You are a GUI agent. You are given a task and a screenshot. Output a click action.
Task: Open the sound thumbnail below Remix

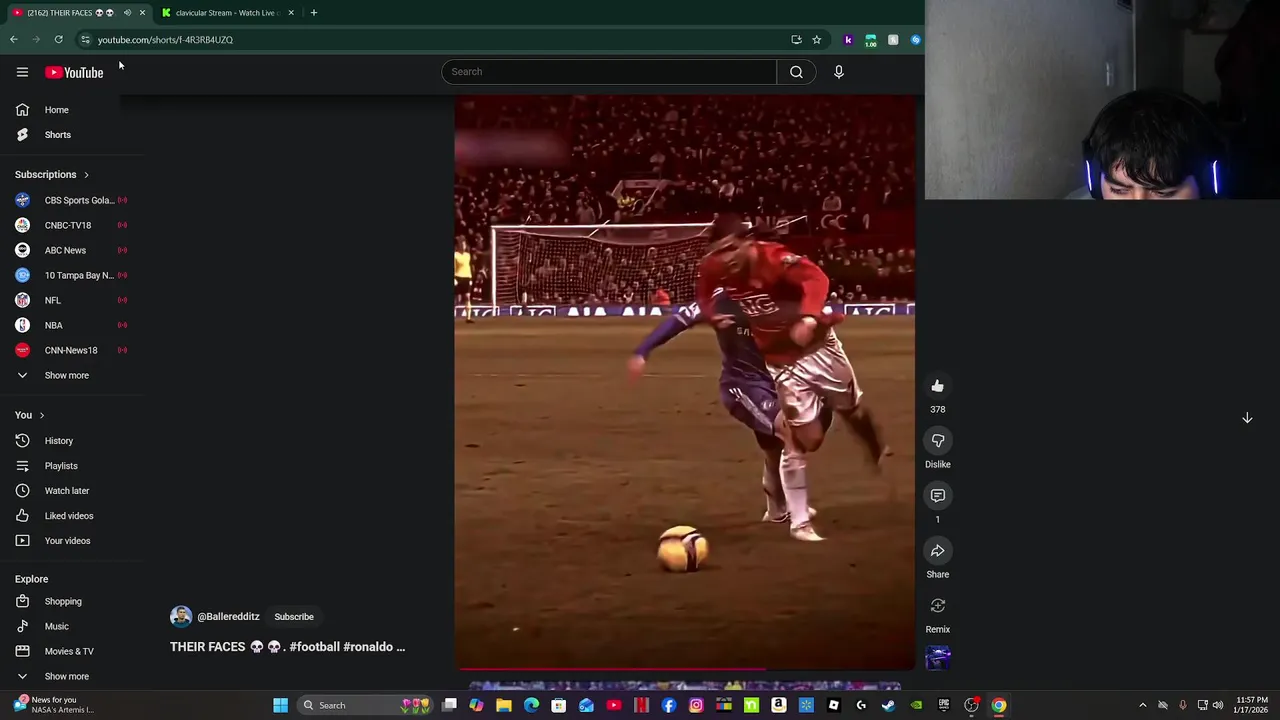click(938, 658)
